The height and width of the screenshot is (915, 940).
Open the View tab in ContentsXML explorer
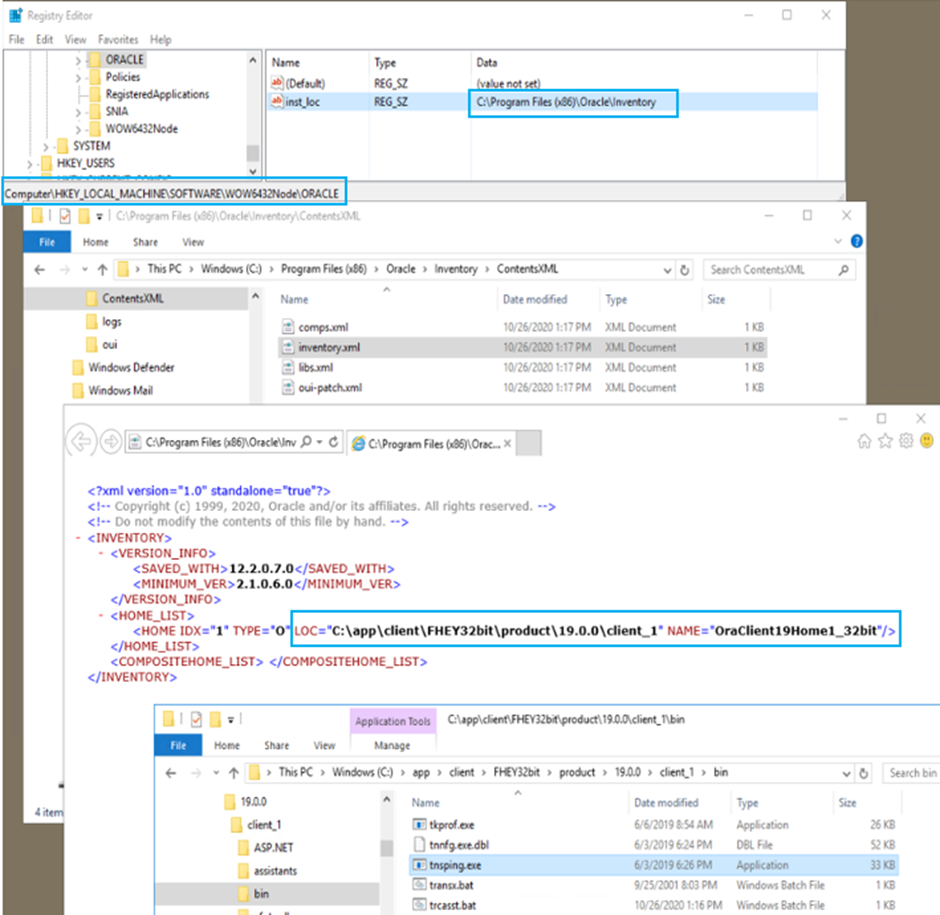click(x=193, y=242)
